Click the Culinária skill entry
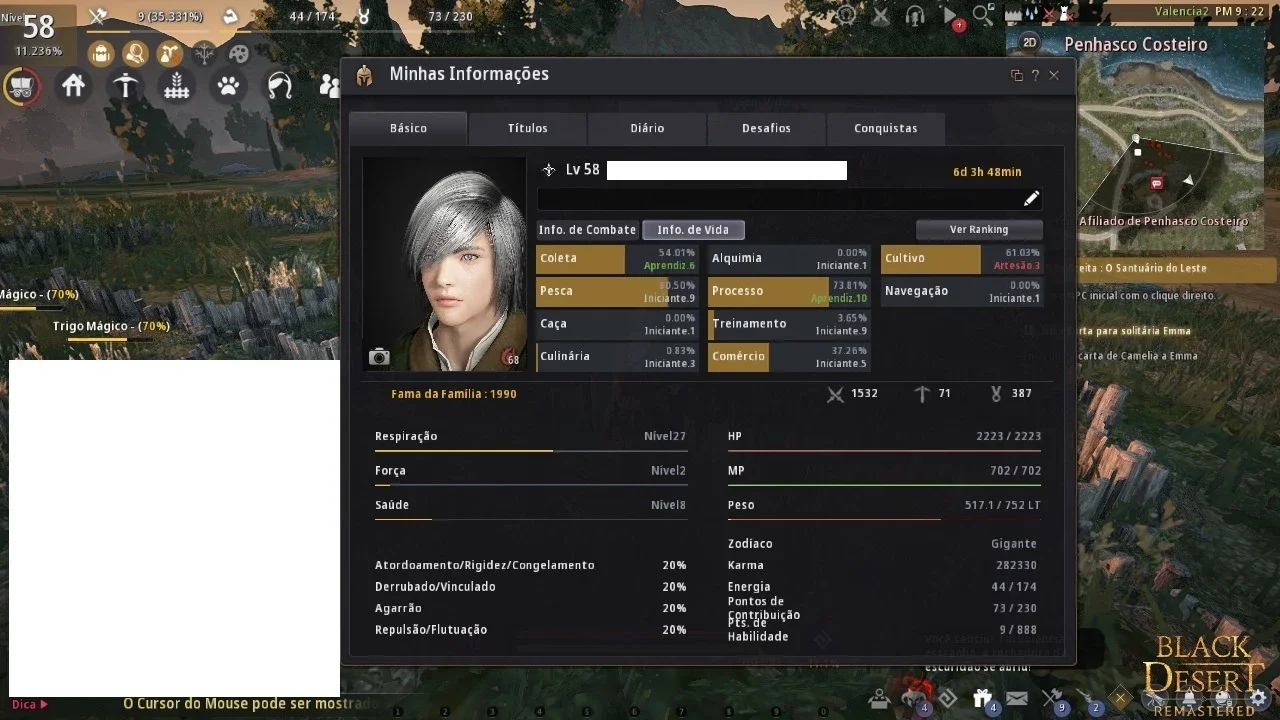Image resolution: width=1280 pixels, height=720 pixels. pos(617,357)
